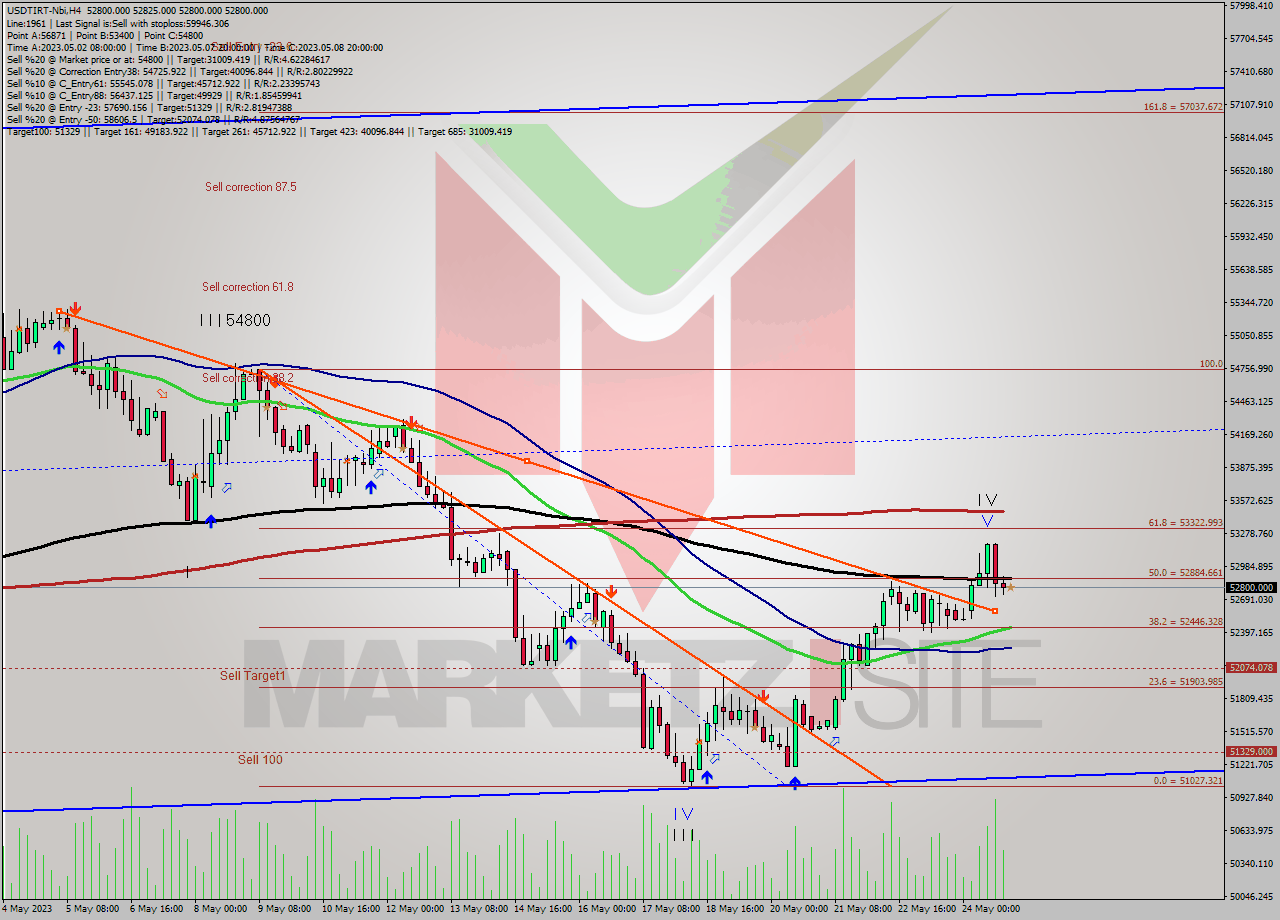The image size is (1280, 920).
Task: Click the red down arrow at orange trendline start
Action: [75, 310]
